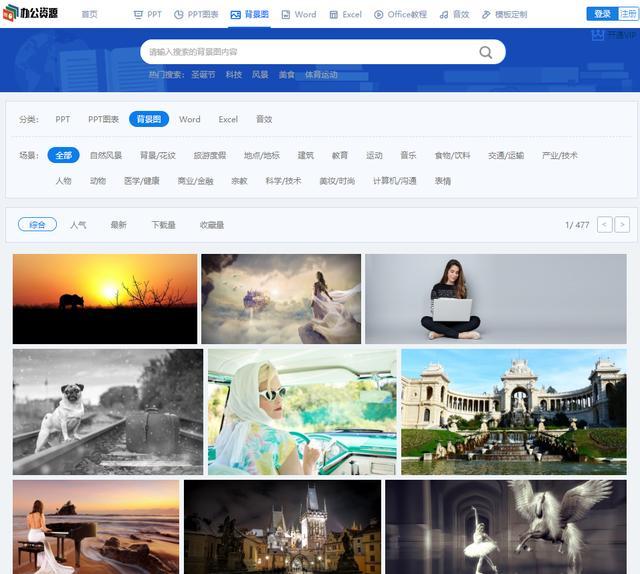Click the 圣诞节 hot search link

click(203, 75)
